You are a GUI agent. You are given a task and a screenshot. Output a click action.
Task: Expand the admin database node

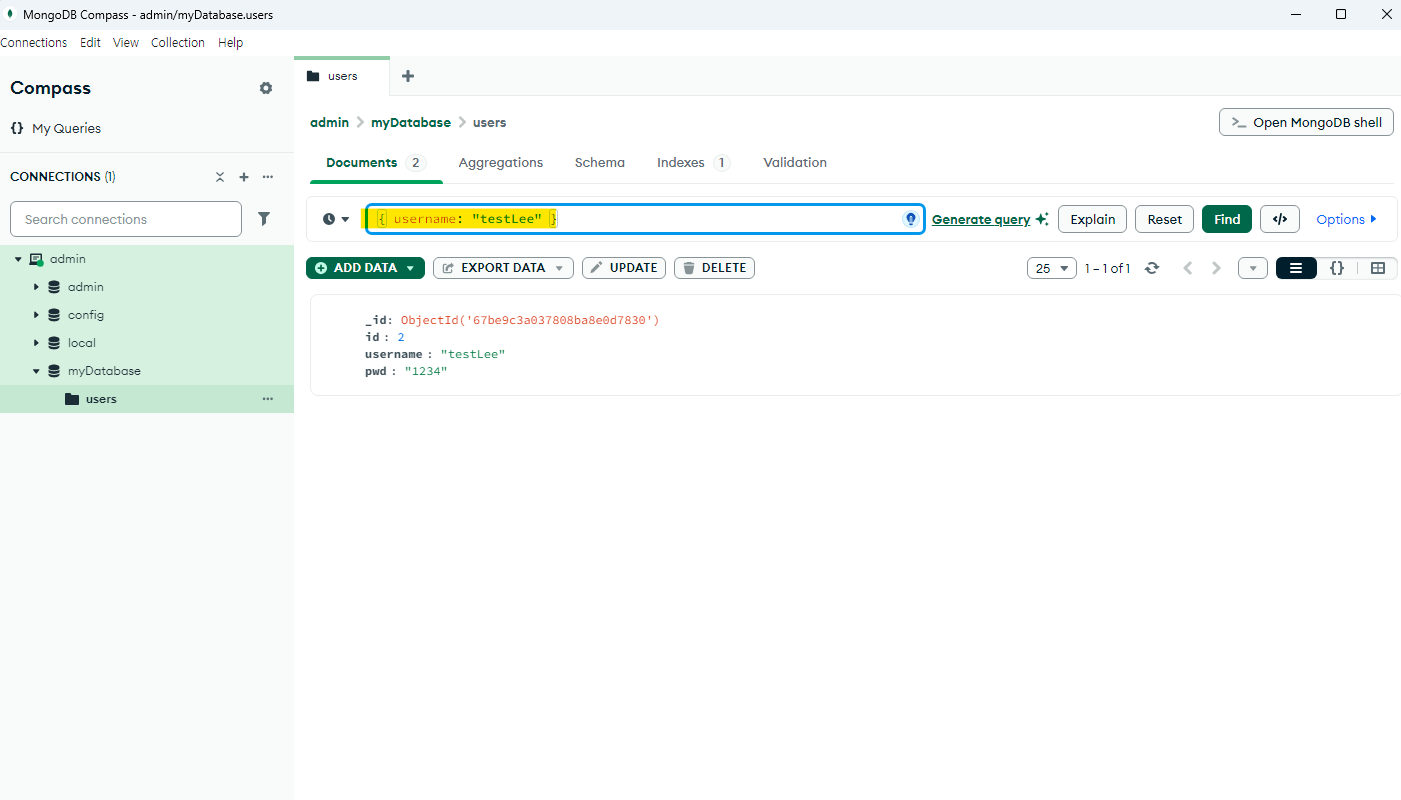point(36,287)
